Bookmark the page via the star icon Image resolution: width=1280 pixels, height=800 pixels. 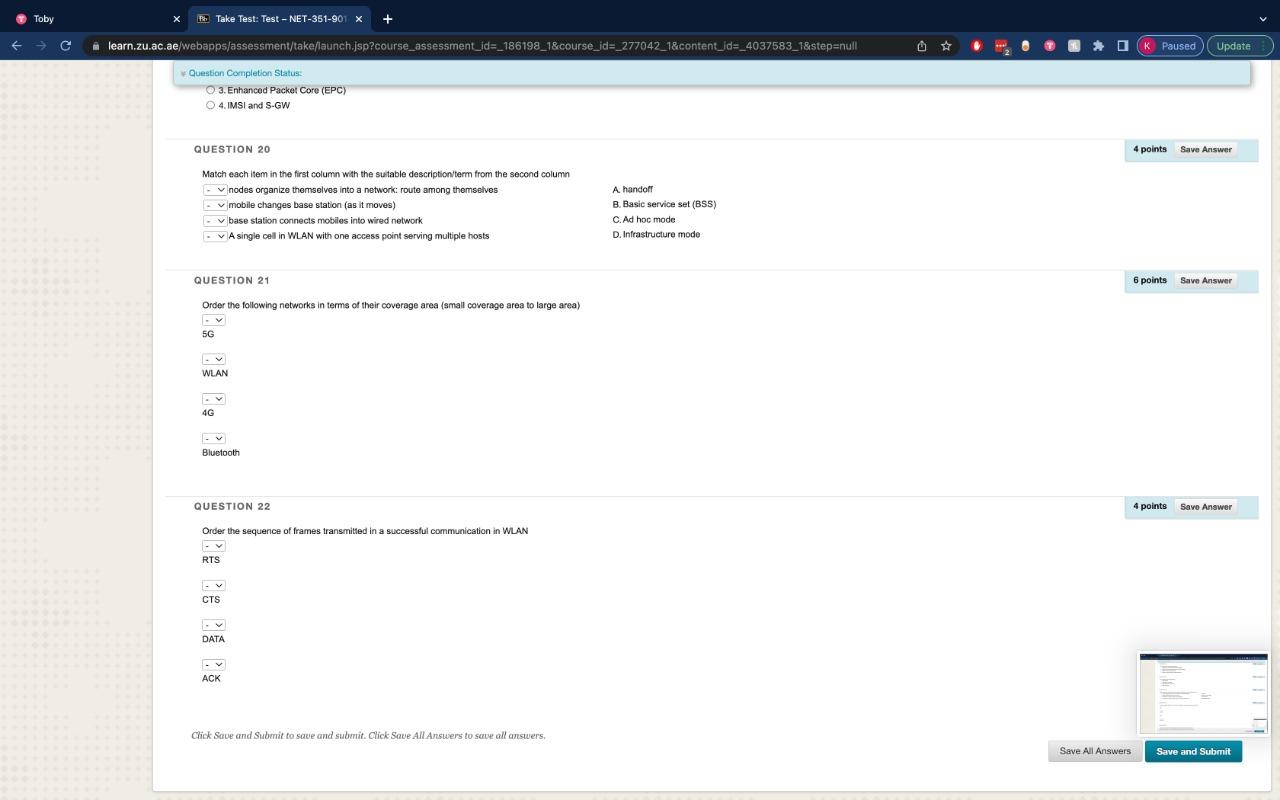(x=944, y=45)
